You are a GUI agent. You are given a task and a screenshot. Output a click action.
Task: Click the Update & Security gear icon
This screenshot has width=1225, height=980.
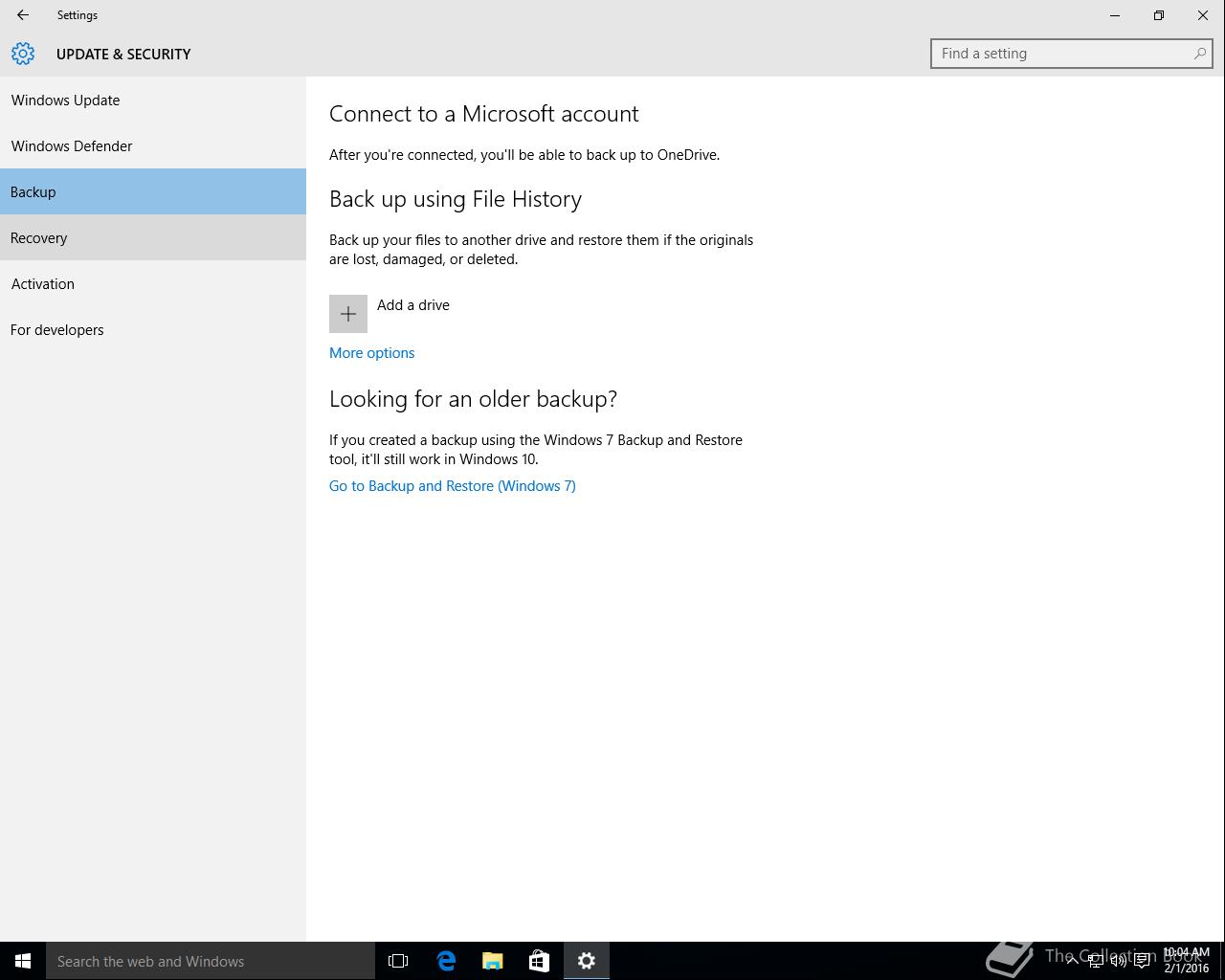click(23, 54)
